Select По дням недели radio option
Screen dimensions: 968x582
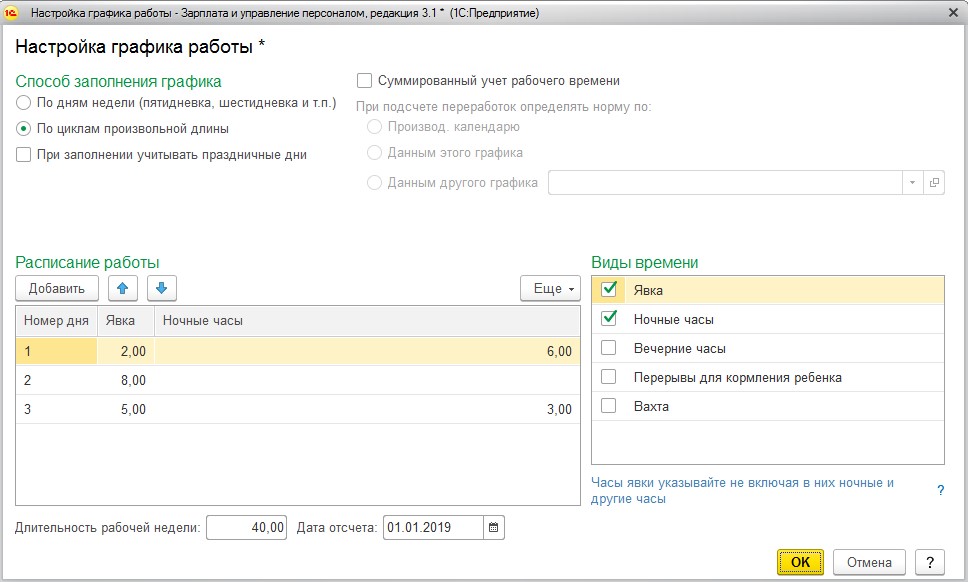pyautogui.click(x=23, y=103)
